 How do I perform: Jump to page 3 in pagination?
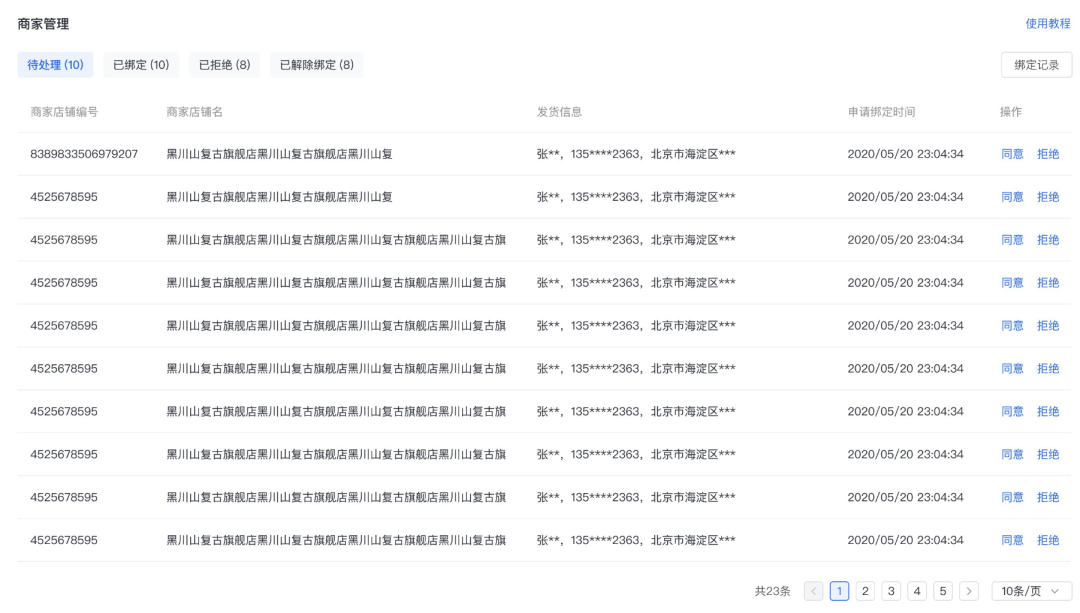click(891, 591)
